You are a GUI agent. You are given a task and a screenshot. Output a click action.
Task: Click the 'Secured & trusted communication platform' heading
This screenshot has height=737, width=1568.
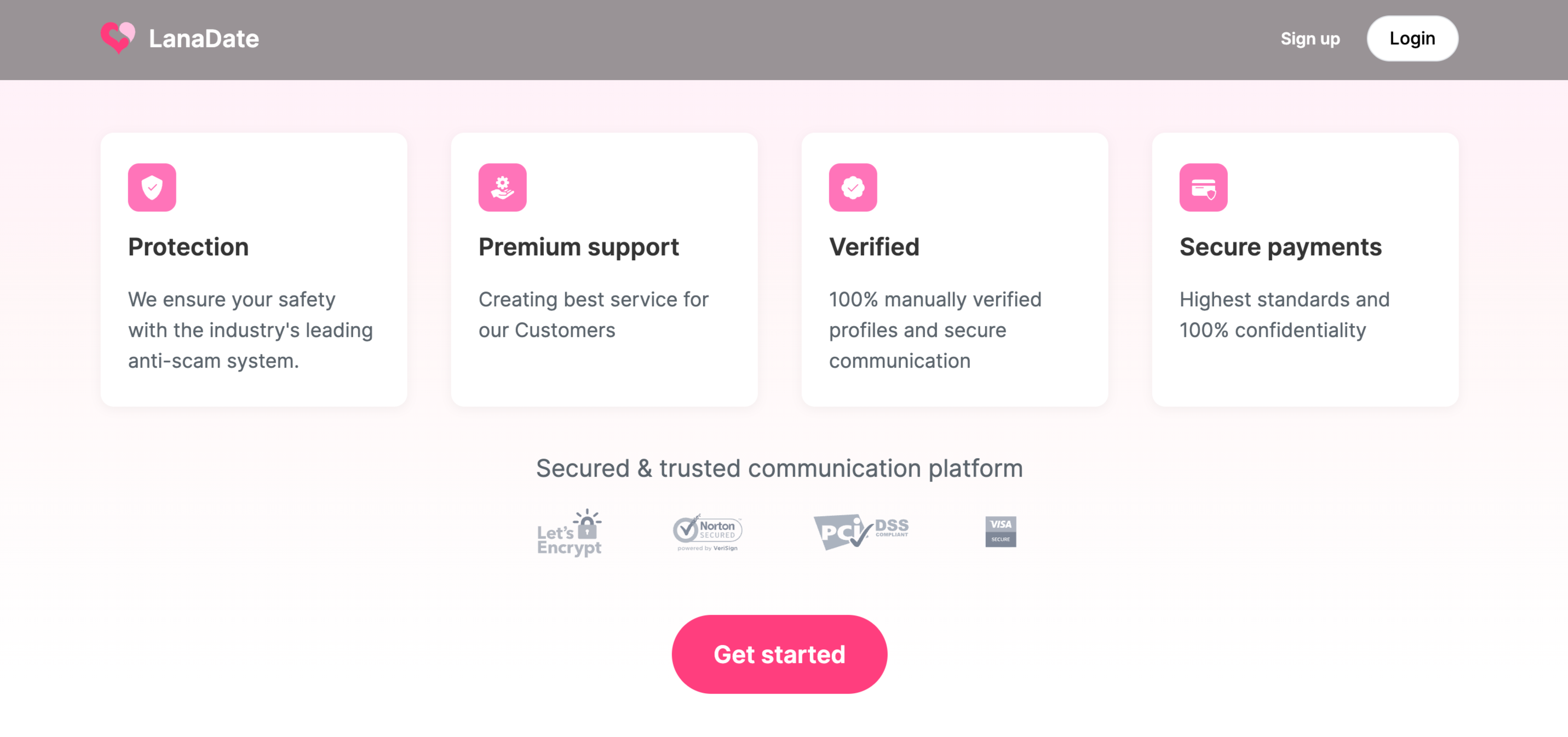779,468
